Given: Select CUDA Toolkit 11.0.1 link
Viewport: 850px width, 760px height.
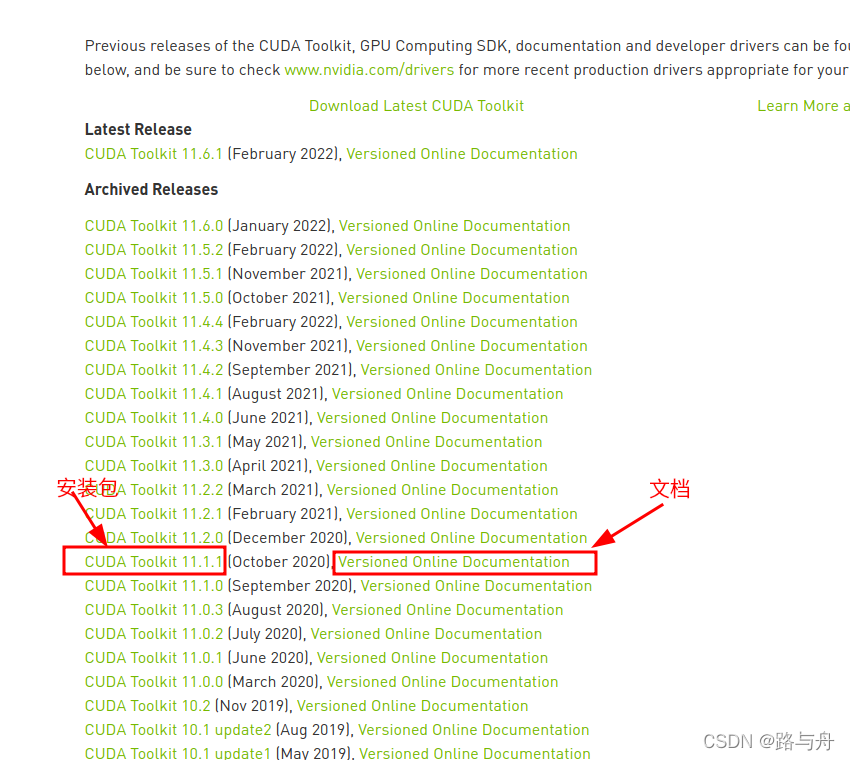Looking at the screenshot, I should click(154, 658).
